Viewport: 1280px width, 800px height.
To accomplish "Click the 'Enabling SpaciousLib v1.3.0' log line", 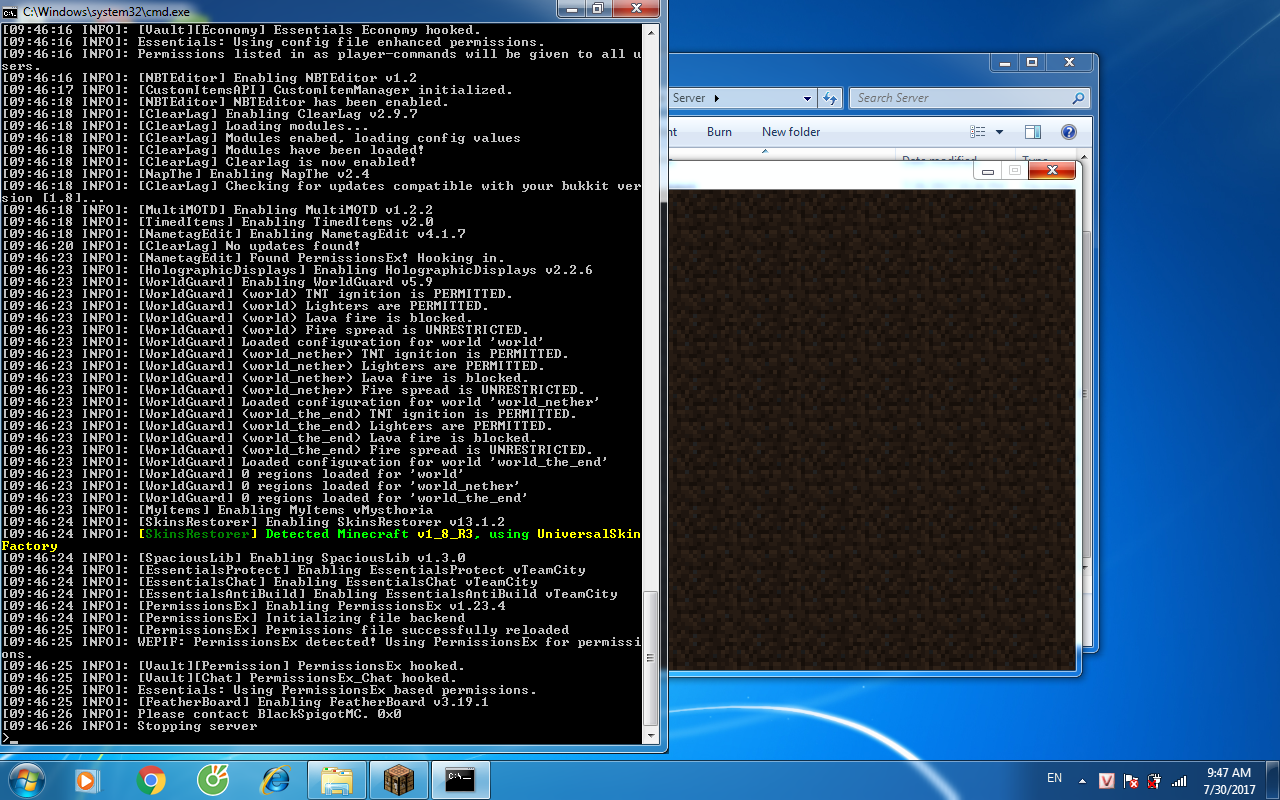I will (x=233, y=558).
